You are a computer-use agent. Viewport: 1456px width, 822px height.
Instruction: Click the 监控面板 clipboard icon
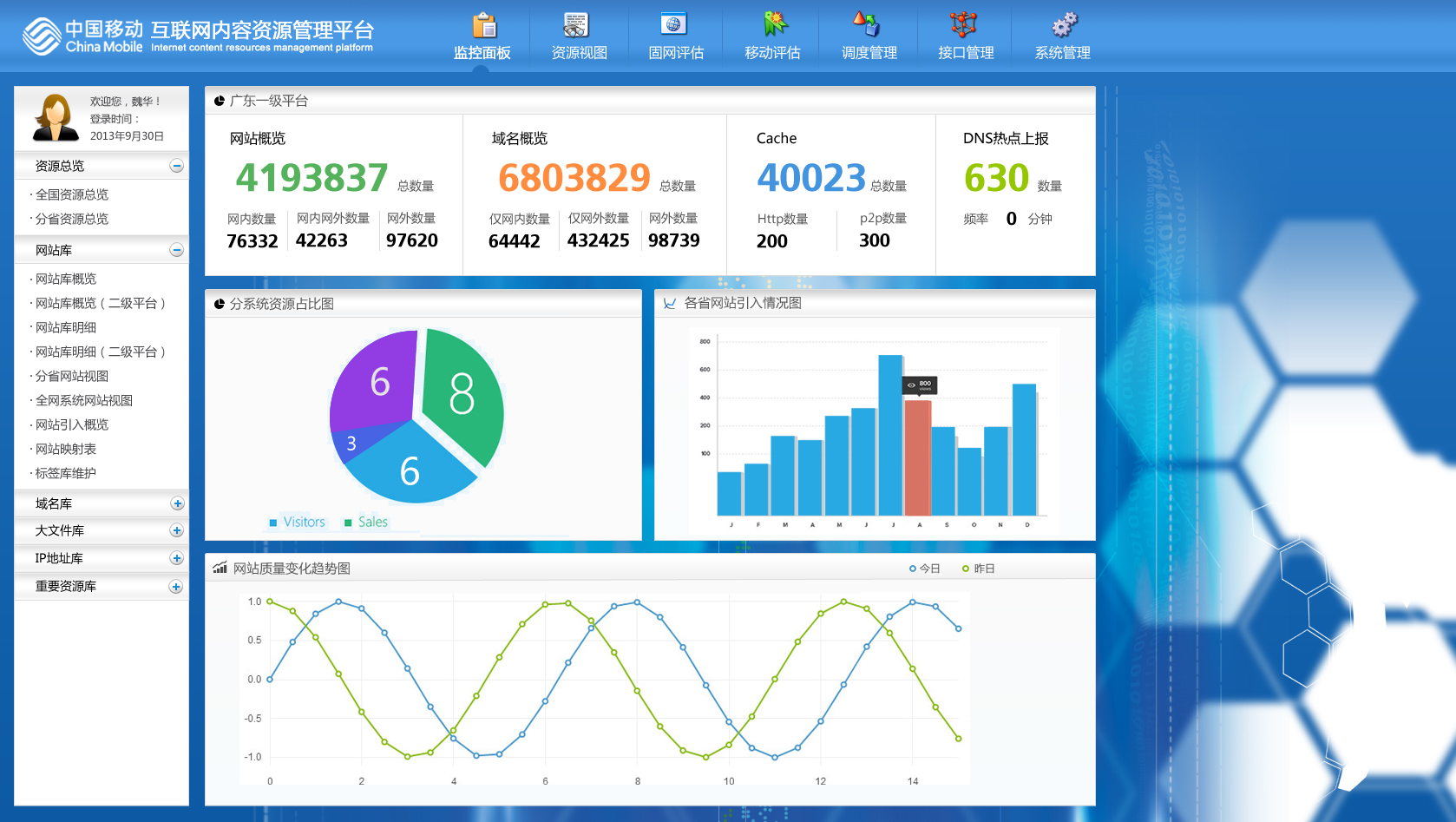484,25
